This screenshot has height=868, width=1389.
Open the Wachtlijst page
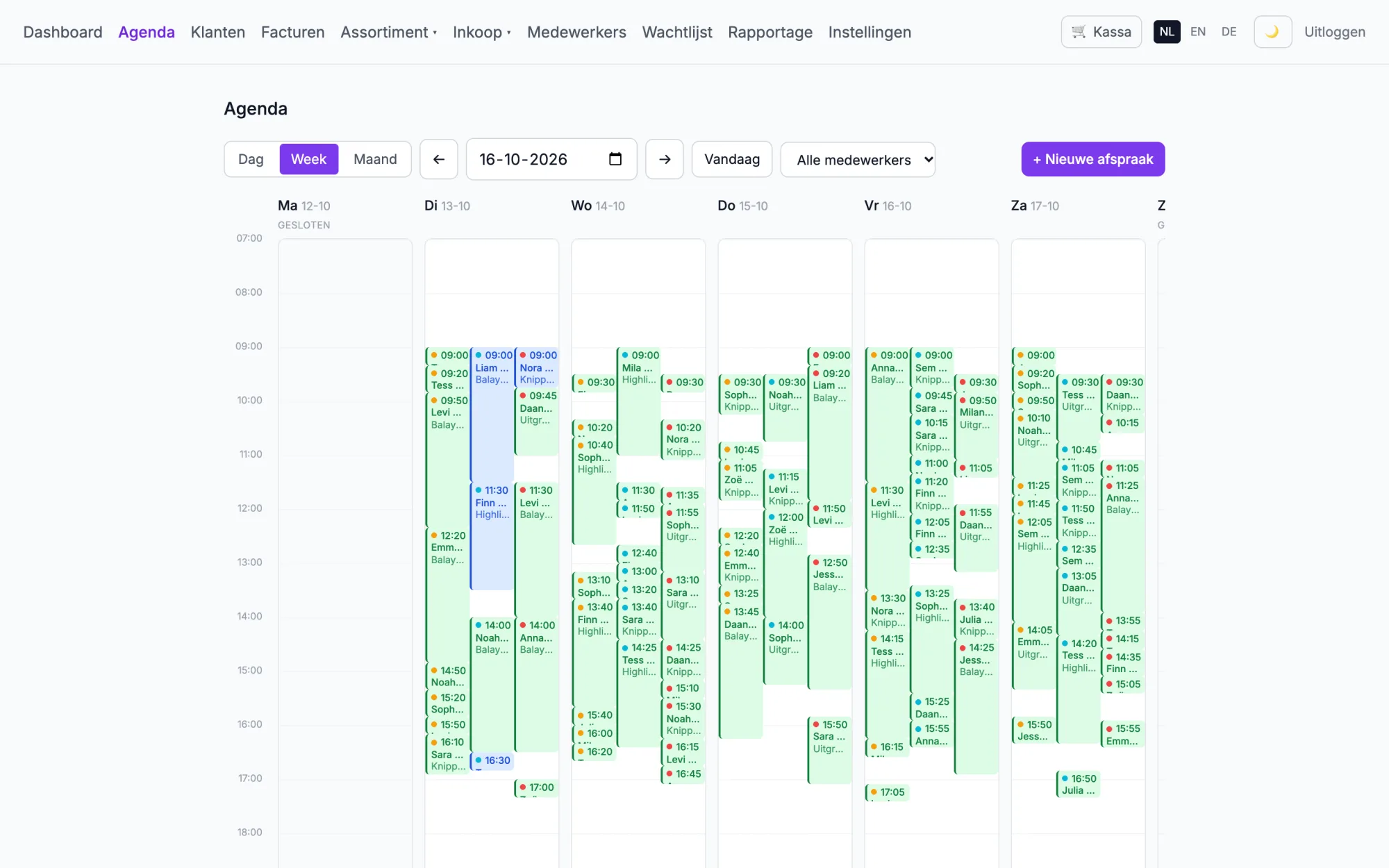pyautogui.click(x=677, y=32)
